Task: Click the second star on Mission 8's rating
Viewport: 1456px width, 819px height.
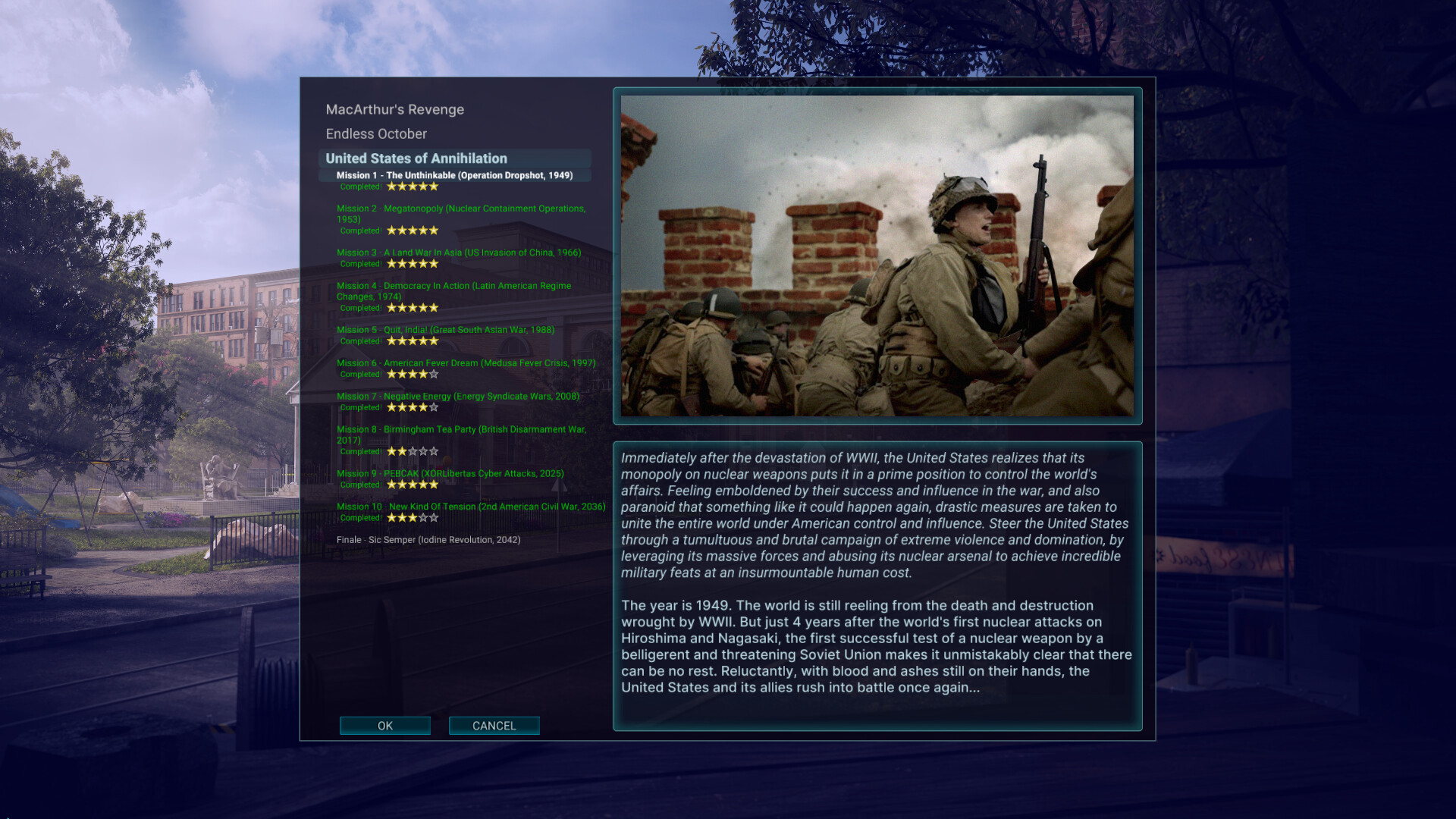Action: (403, 450)
